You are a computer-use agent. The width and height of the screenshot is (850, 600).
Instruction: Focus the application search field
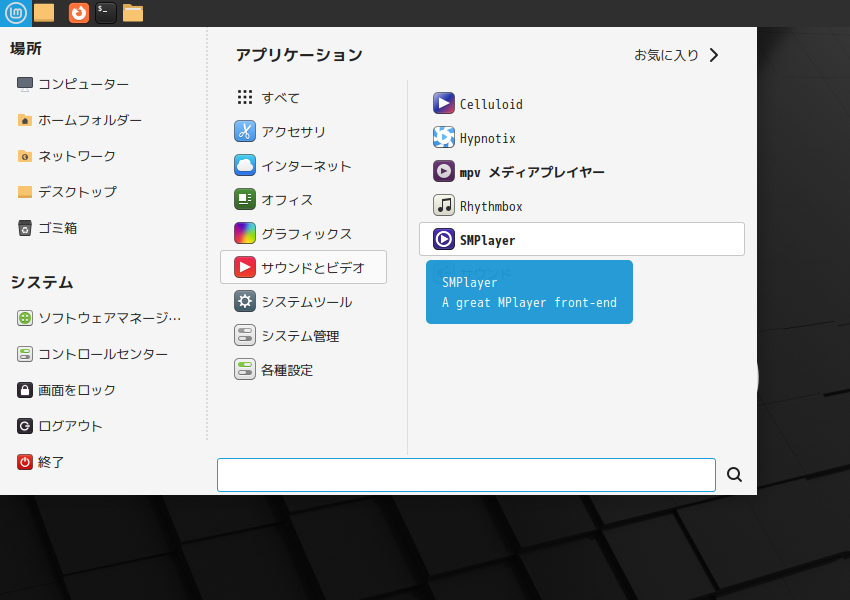coord(466,475)
